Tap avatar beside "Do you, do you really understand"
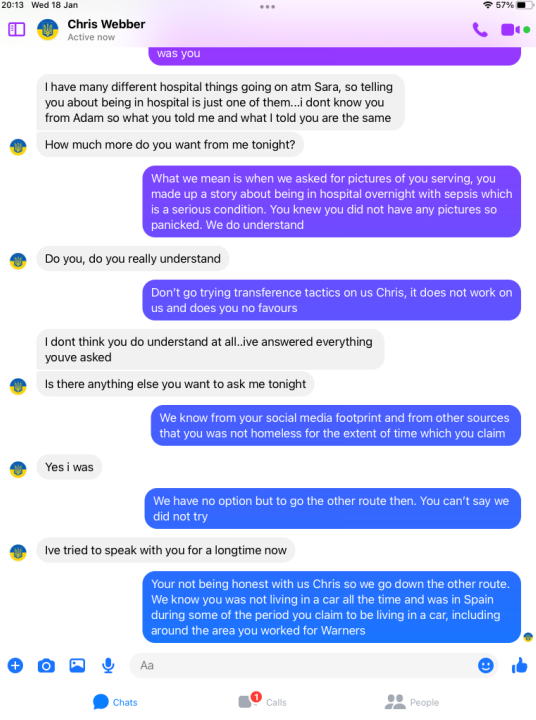536x720 pixels. (18, 261)
